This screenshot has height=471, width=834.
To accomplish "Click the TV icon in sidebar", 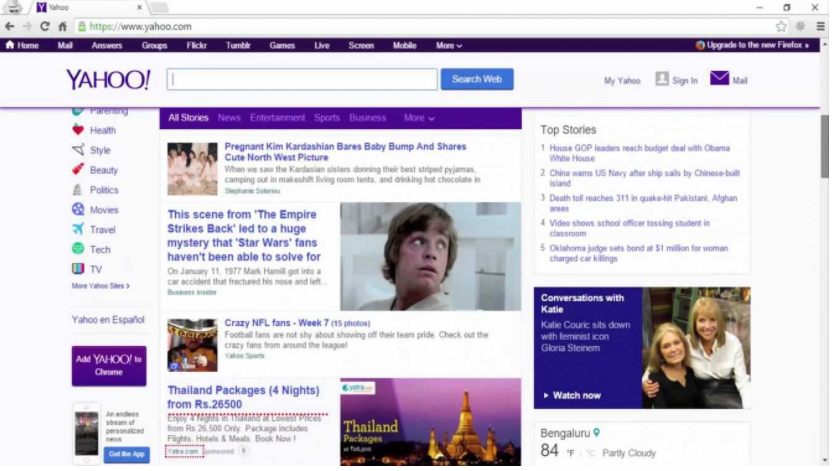I will [x=78, y=268].
